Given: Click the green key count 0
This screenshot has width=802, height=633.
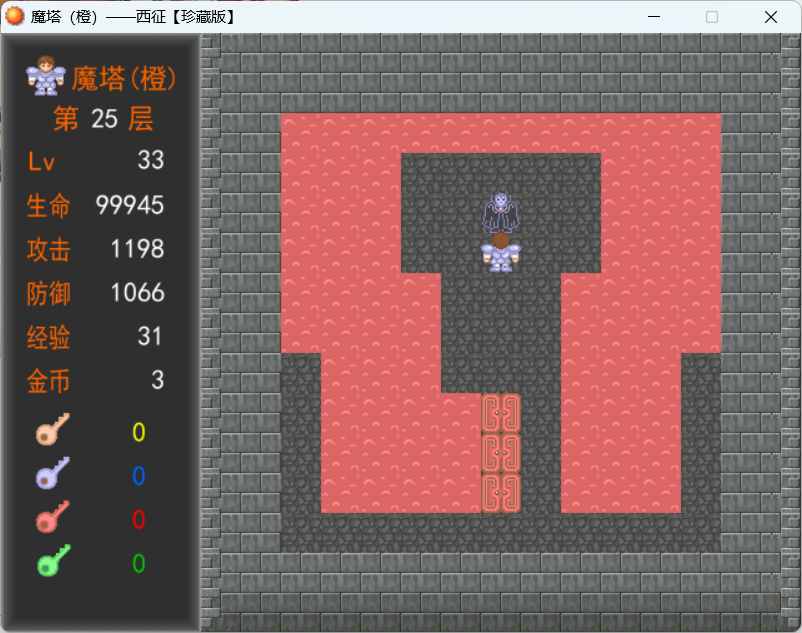Looking at the screenshot, I should 139,564.
